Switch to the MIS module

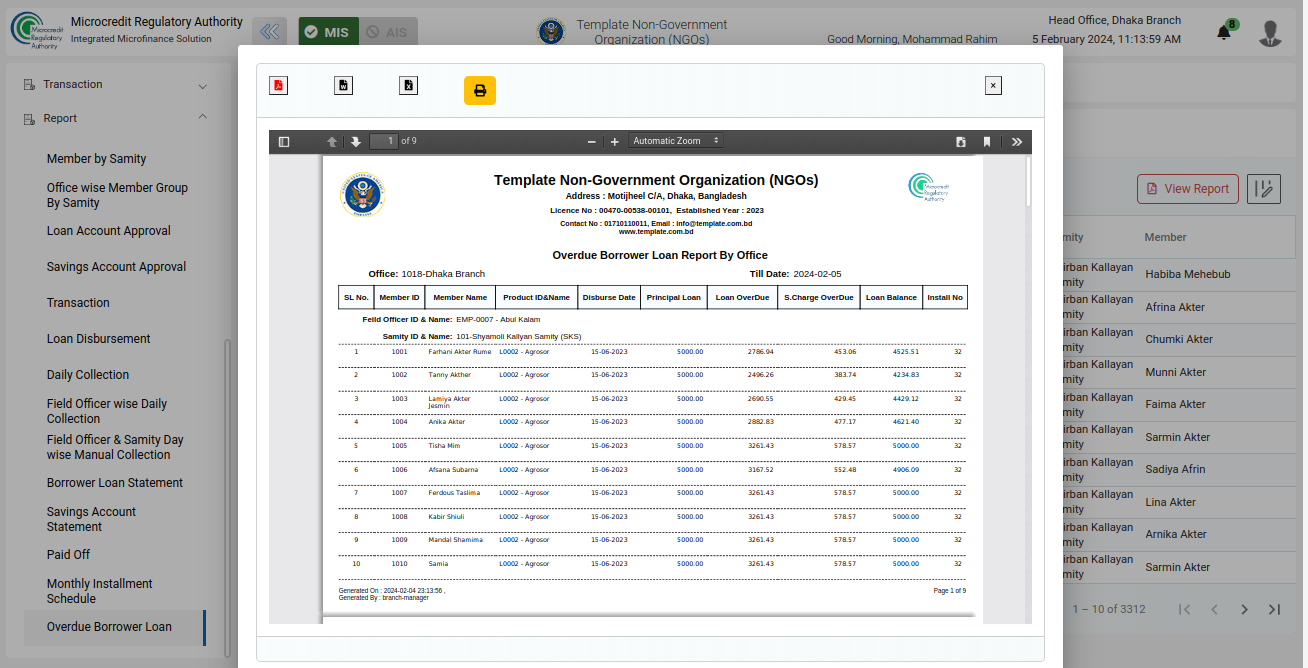click(x=326, y=32)
